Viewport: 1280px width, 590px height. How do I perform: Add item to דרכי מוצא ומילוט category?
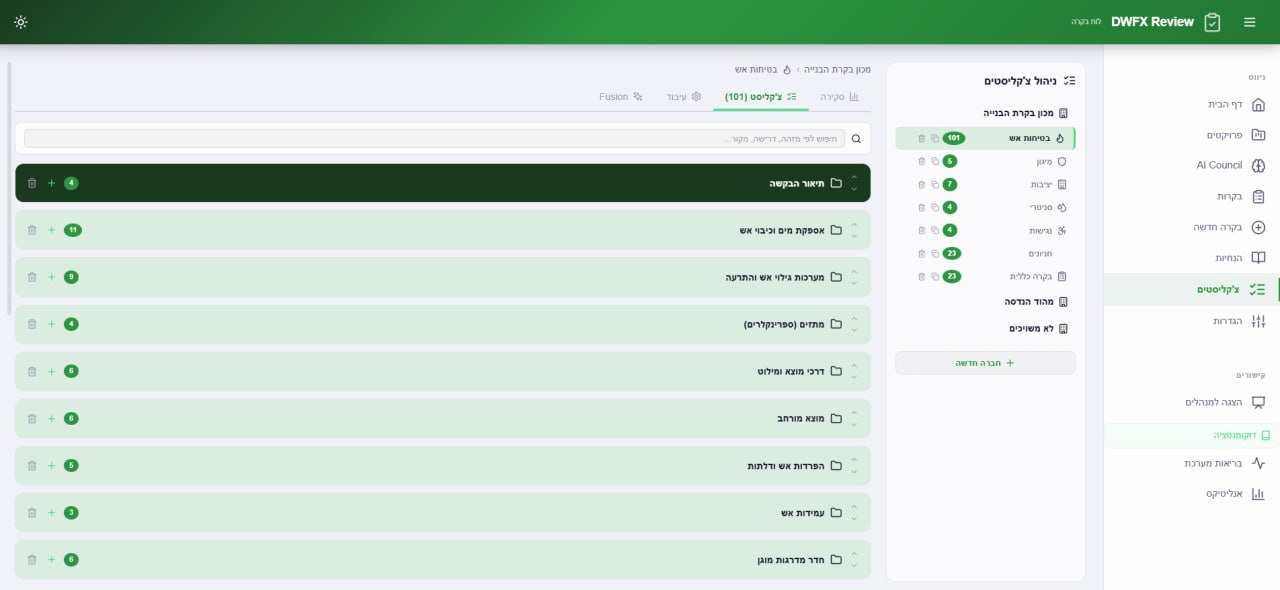click(51, 371)
